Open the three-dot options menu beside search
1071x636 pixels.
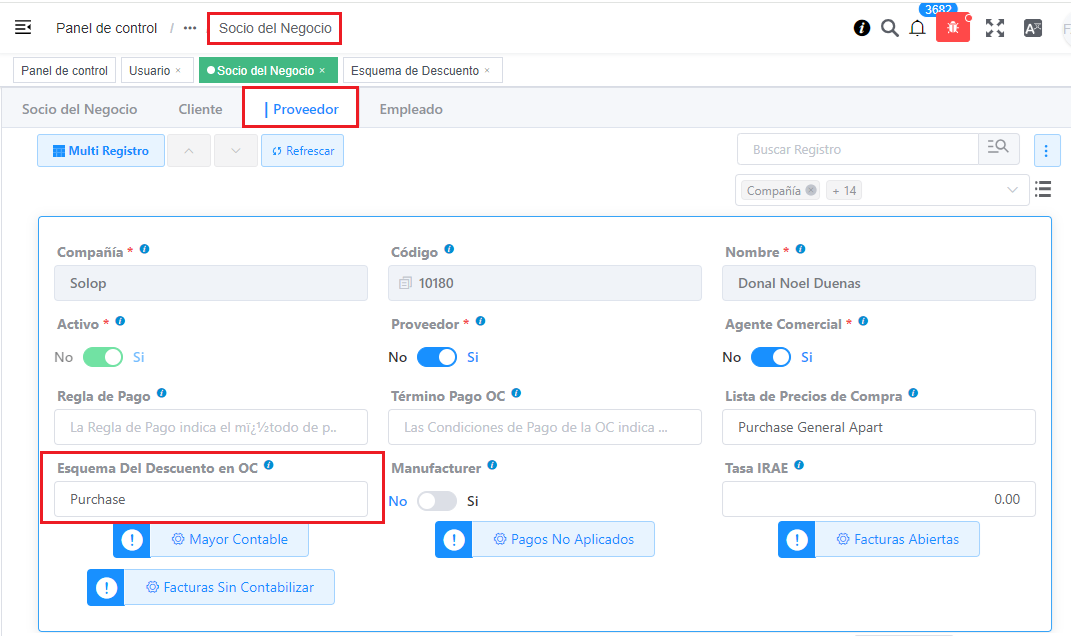click(x=1046, y=150)
